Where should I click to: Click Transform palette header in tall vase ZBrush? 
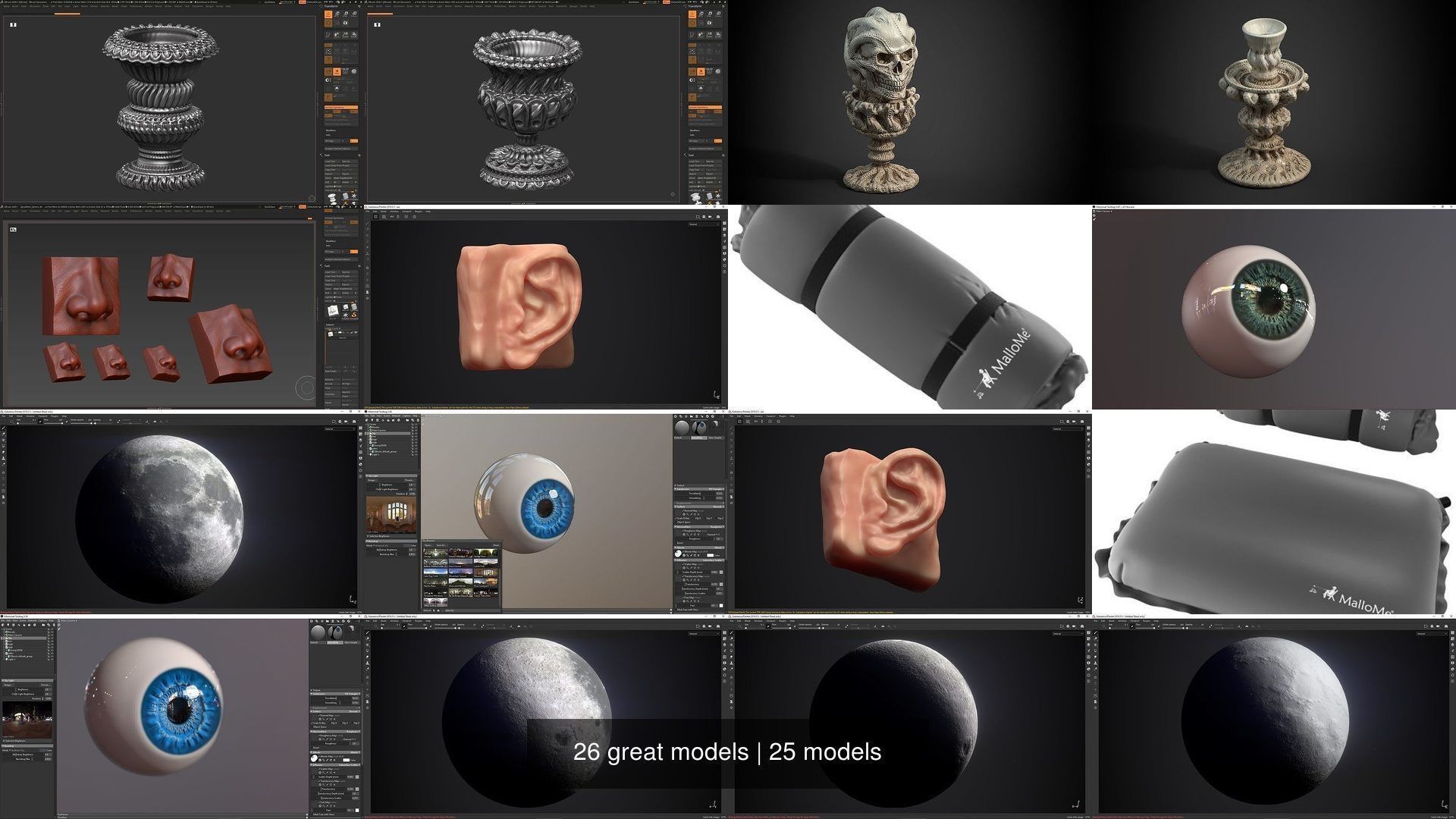pyautogui.click(x=340, y=7)
